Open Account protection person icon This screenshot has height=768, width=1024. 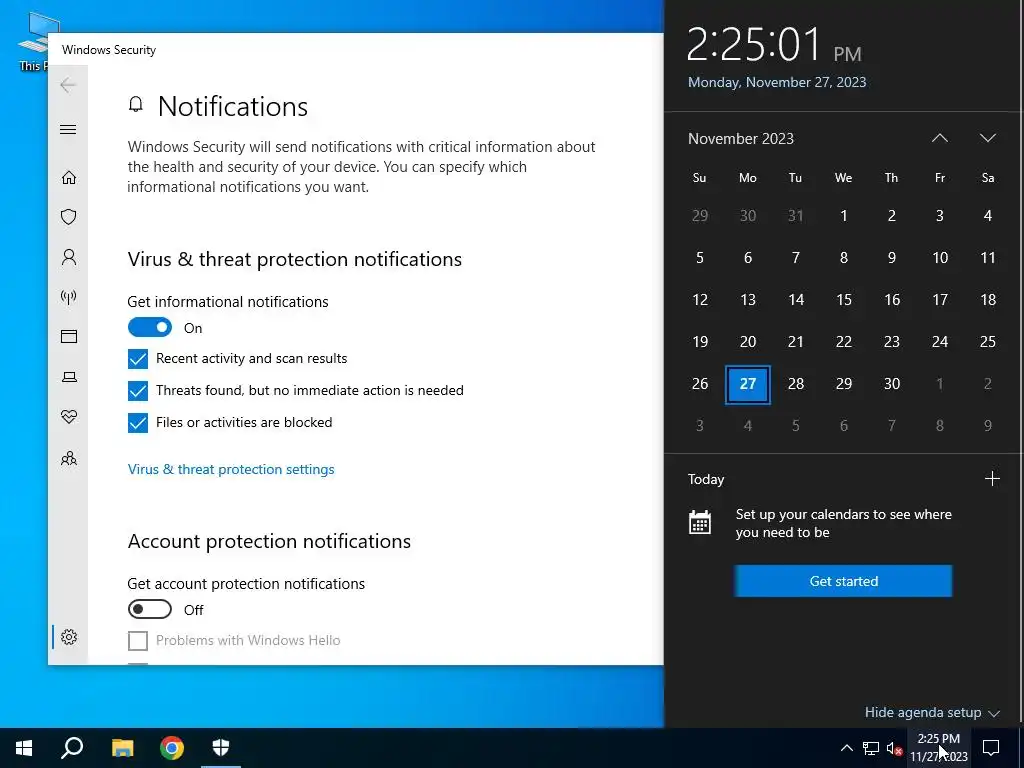pos(69,257)
